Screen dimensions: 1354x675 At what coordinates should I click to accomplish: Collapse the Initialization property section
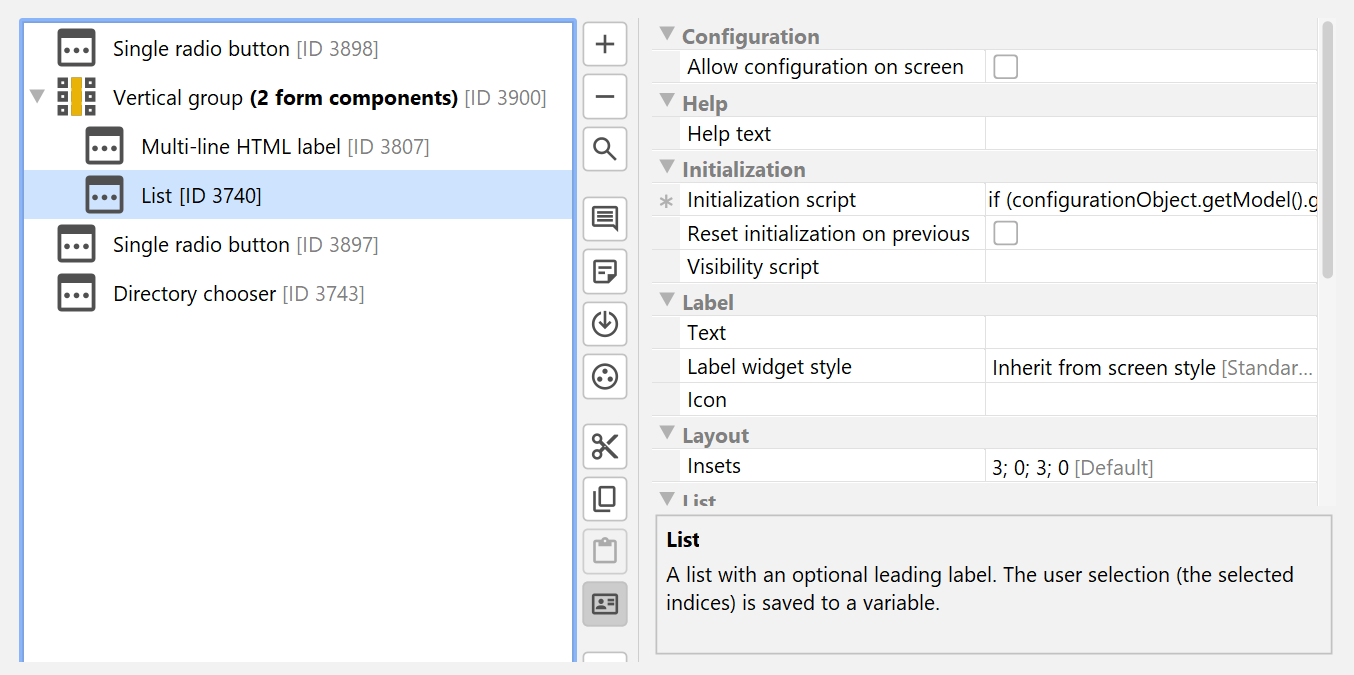pos(667,169)
